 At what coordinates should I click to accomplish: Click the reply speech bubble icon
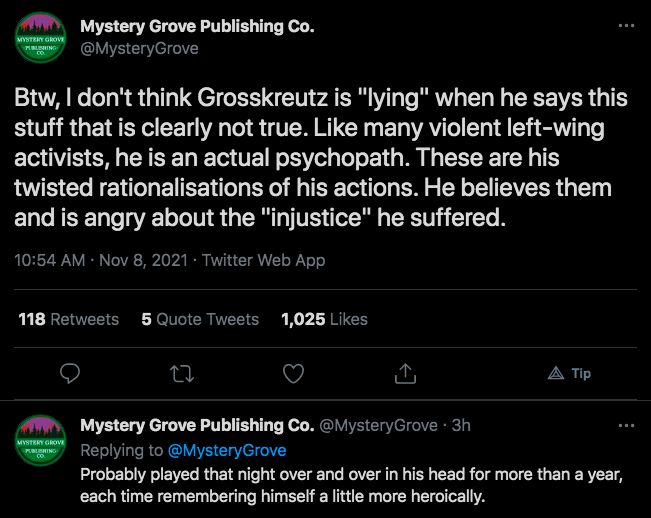pos(70,373)
